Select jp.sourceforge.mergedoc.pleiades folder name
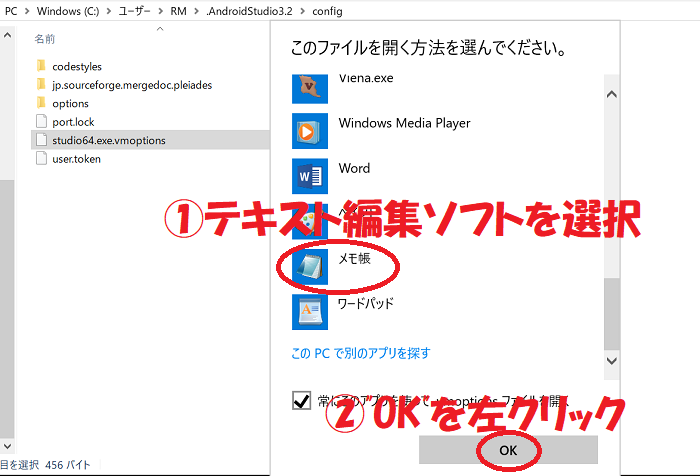The width and height of the screenshot is (700, 476). 132,85
